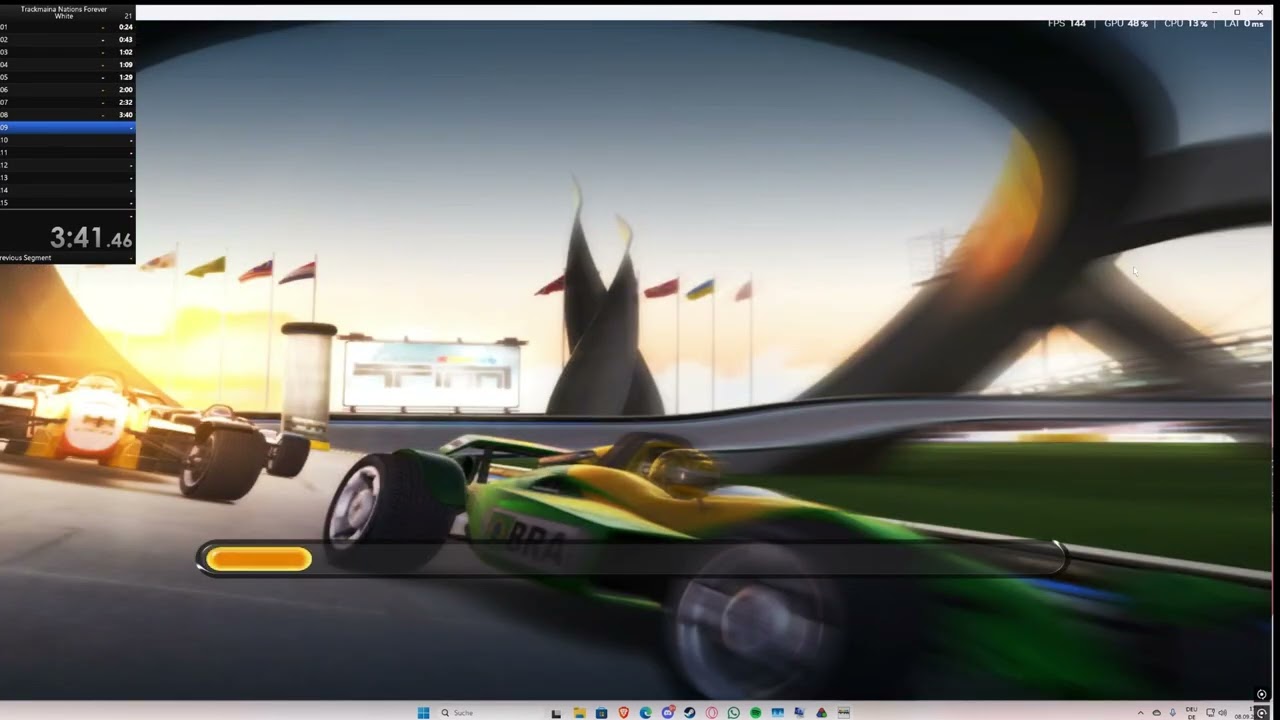Image resolution: width=1280 pixels, height=720 pixels.
Task: Select split 05 with time 1:29
Action: tap(67, 77)
